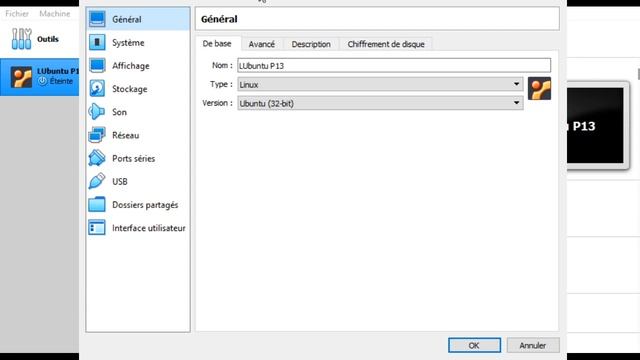The image size is (640, 360).
Task: Select the Interface utilisateur label
Action: pyautogui.click(x=149, y=228)
